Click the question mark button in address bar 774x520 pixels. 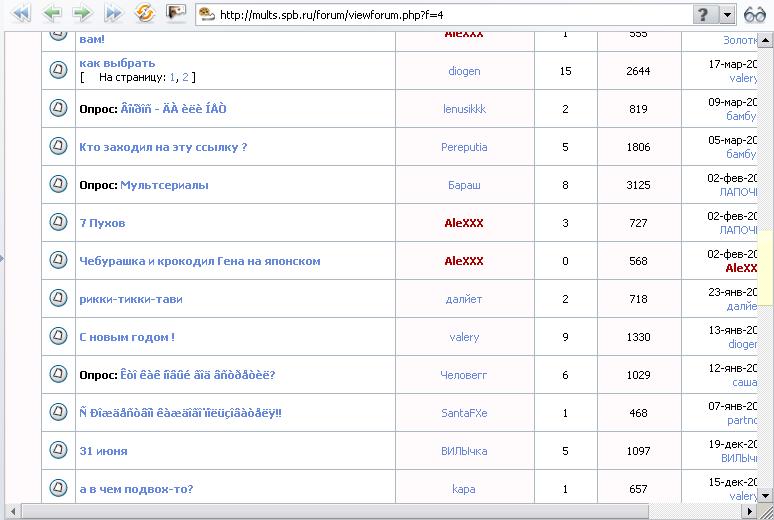pyautogui.click(x=704, y=14)
